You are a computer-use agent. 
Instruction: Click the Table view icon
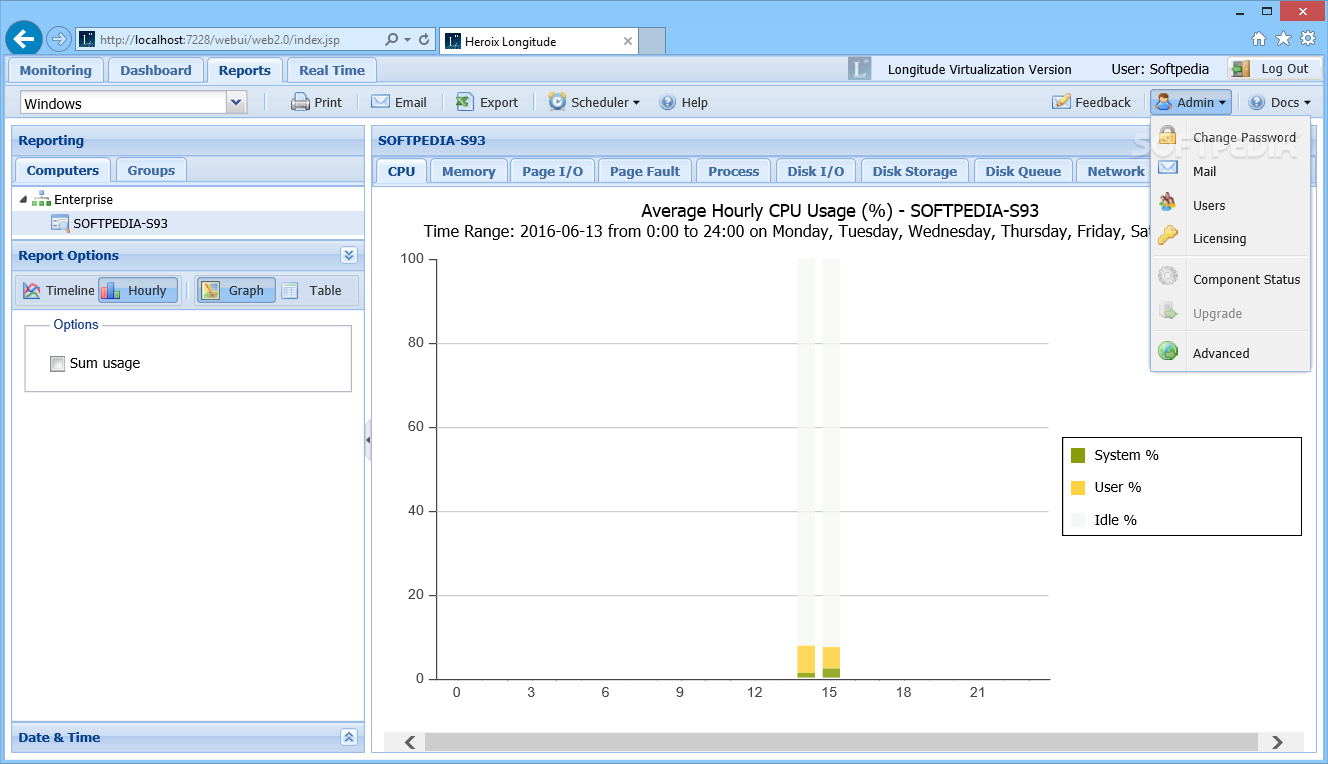click(x=290, y=291)
